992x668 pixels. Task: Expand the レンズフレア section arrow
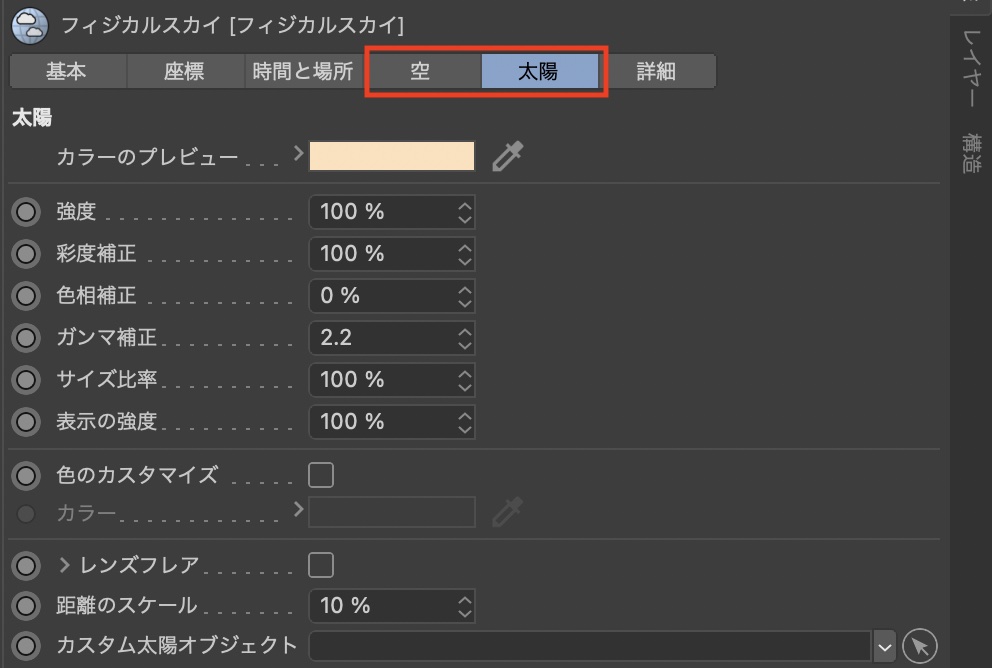pyautogui.click(x=65, y=566)
